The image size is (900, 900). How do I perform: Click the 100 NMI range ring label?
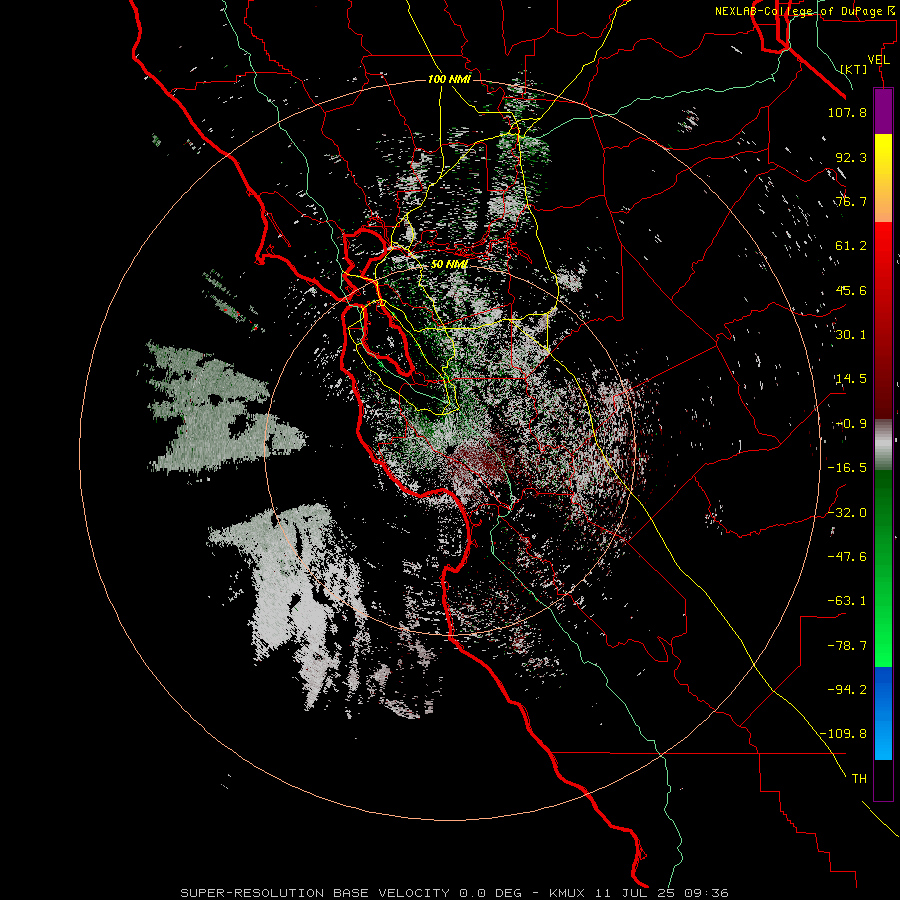449,79
